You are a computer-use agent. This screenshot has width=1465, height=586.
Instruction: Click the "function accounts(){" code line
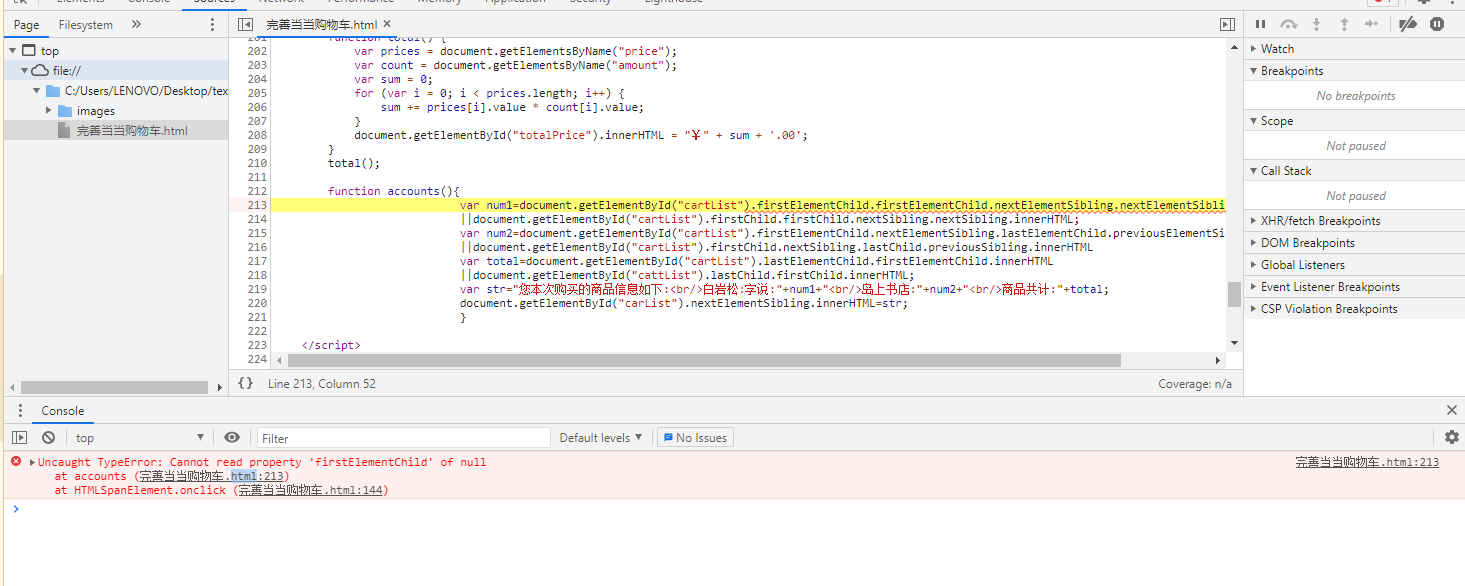393,191
